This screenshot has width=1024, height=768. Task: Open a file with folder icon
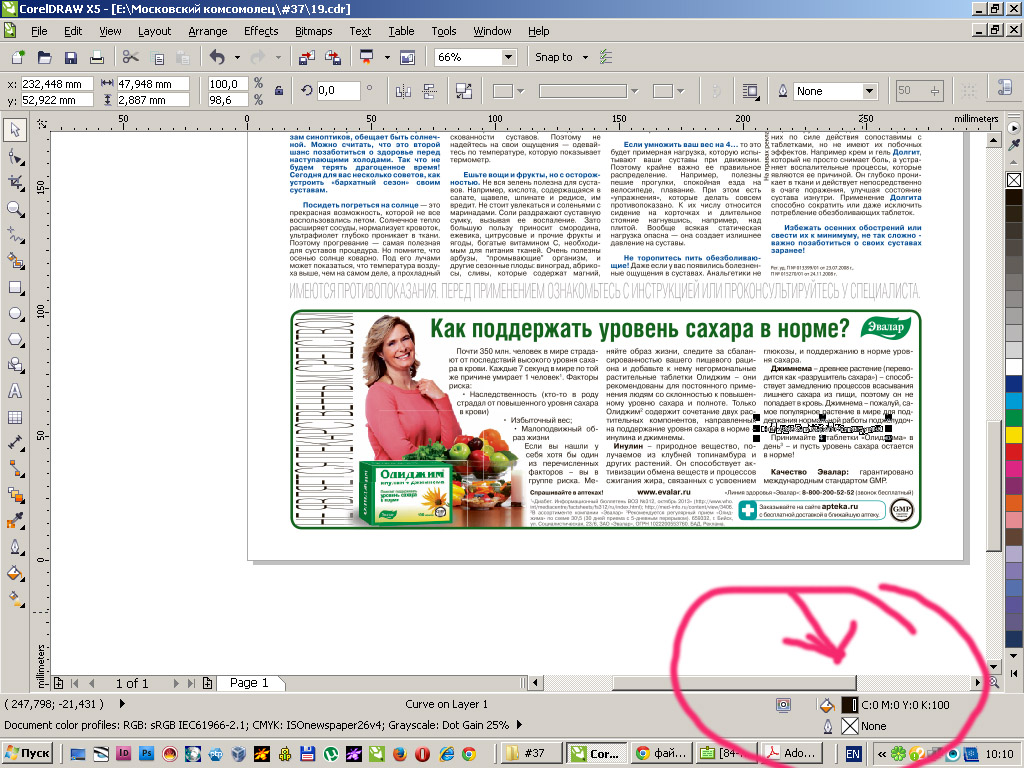44,57
